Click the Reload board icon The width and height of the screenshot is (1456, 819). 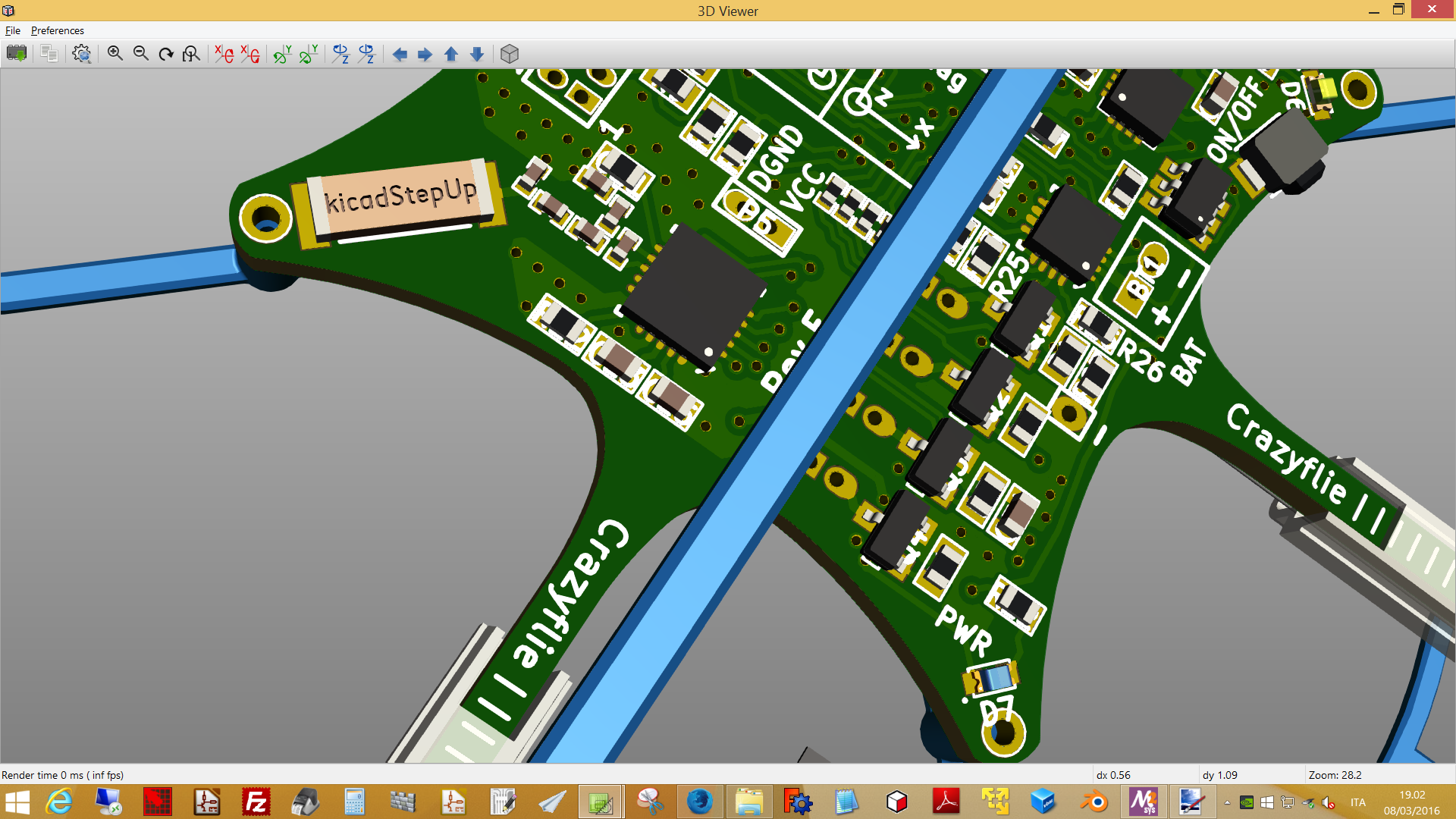pos(17,54)
